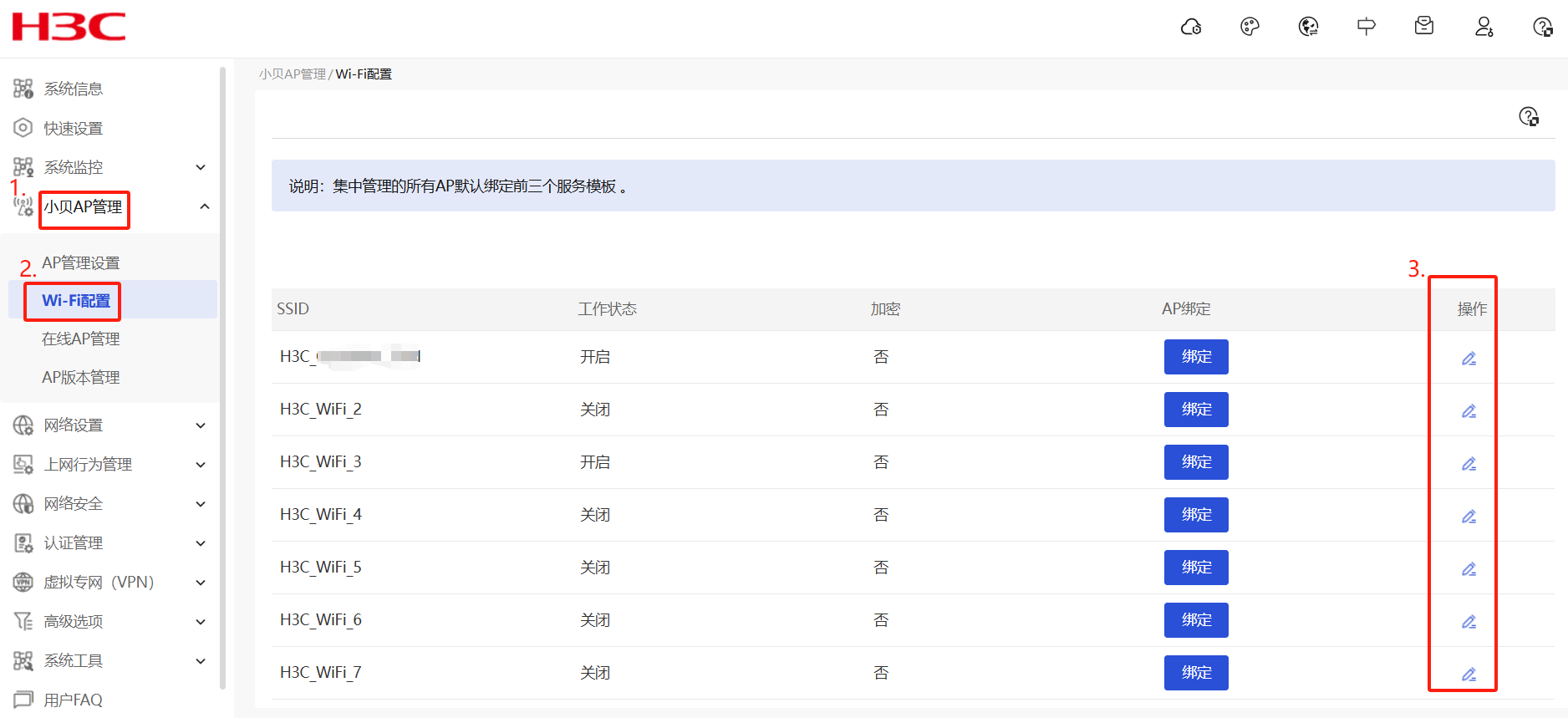
Task: Edit the H3C_WiFi_5 entry
Action: (x=1469, y=568)
